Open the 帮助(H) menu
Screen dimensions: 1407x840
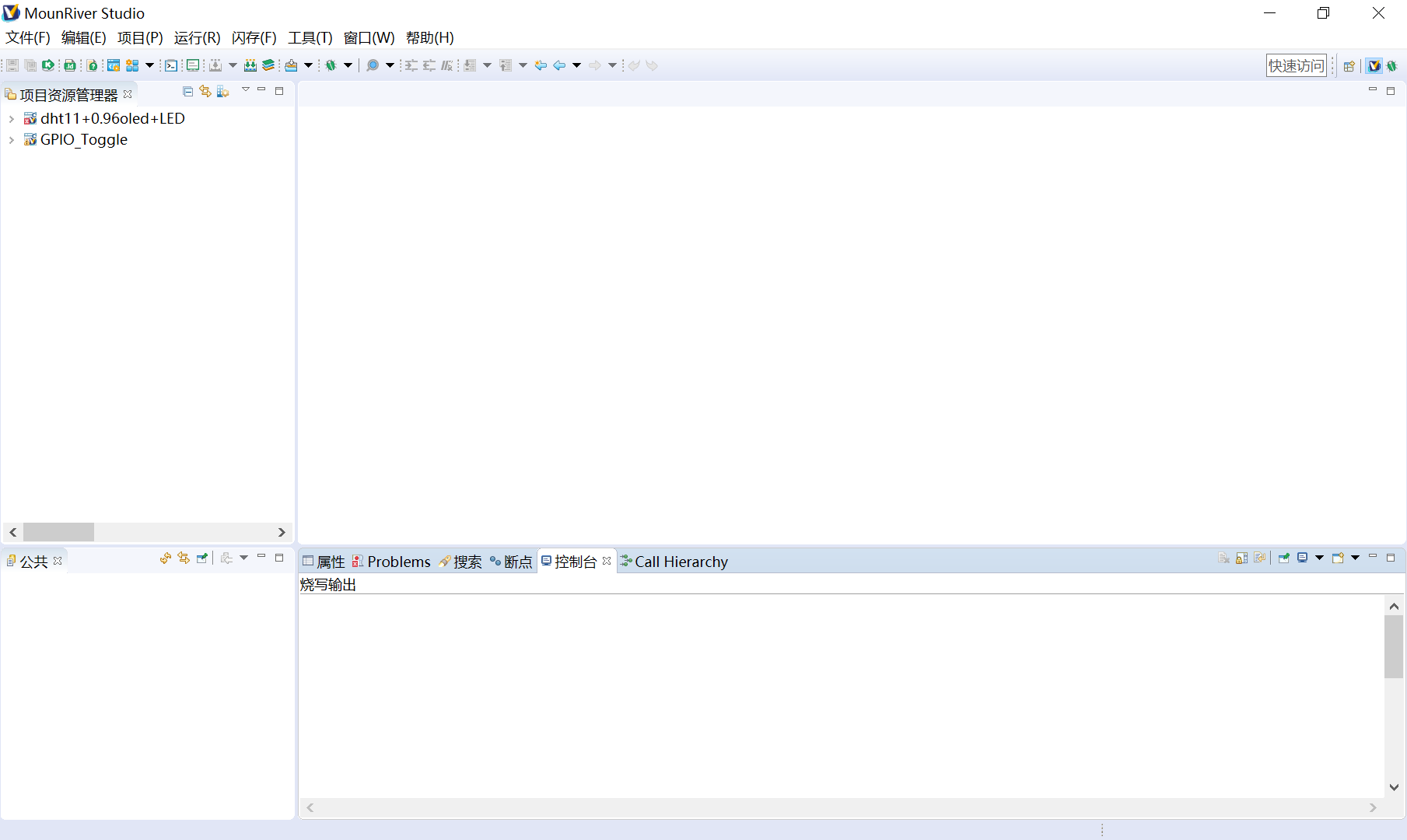point(429,37)
